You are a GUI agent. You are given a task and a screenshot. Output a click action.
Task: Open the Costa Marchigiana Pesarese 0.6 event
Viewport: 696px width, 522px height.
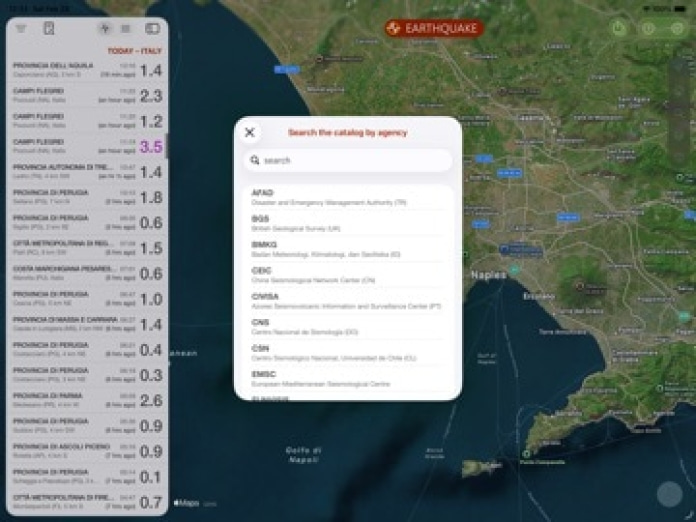click(x=87, y=273)
